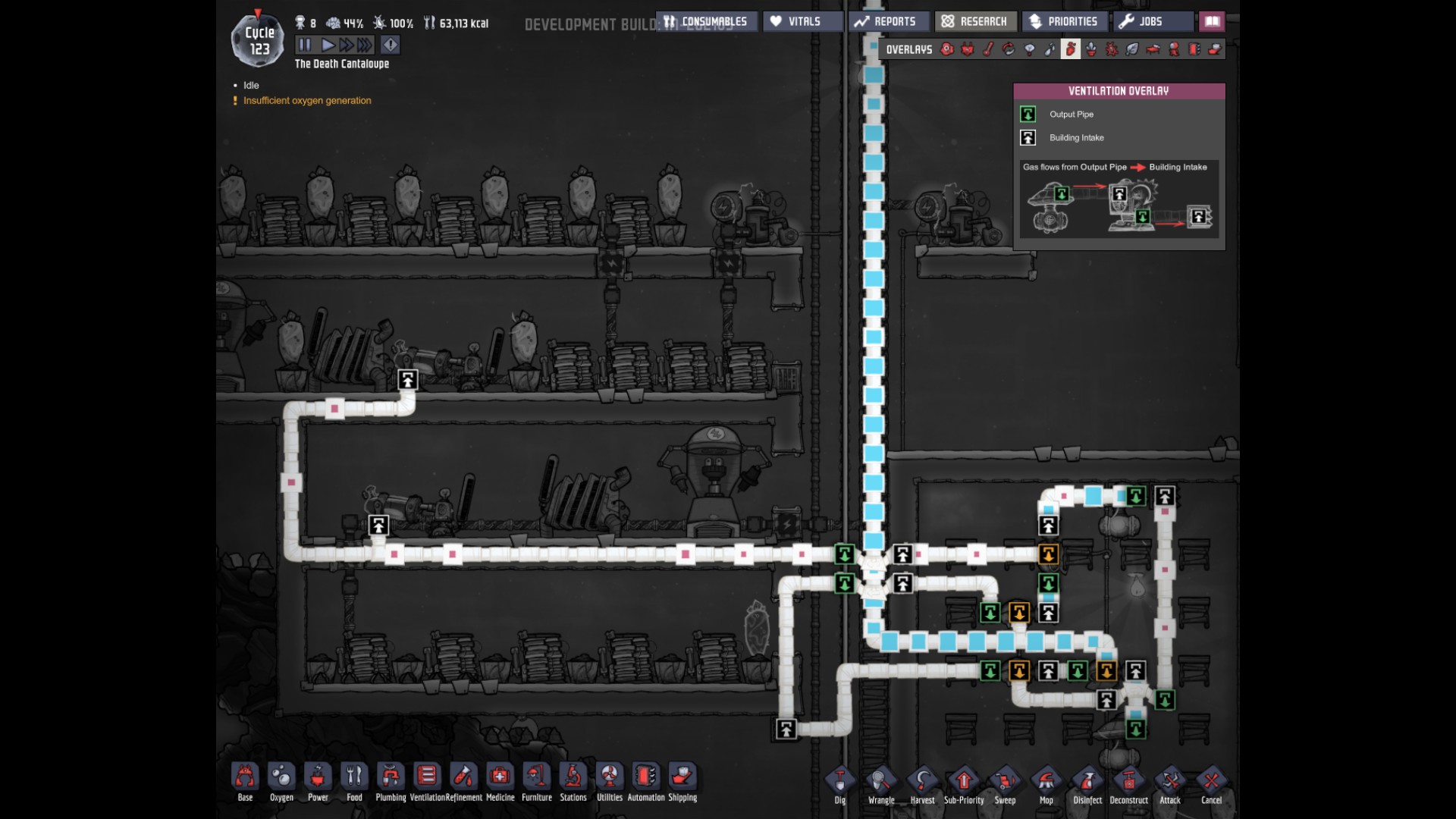Image resolution: width=1456 pixels, height=819 pixels.
Task: Open the Research screen
Action: click(x=974, y=21)
